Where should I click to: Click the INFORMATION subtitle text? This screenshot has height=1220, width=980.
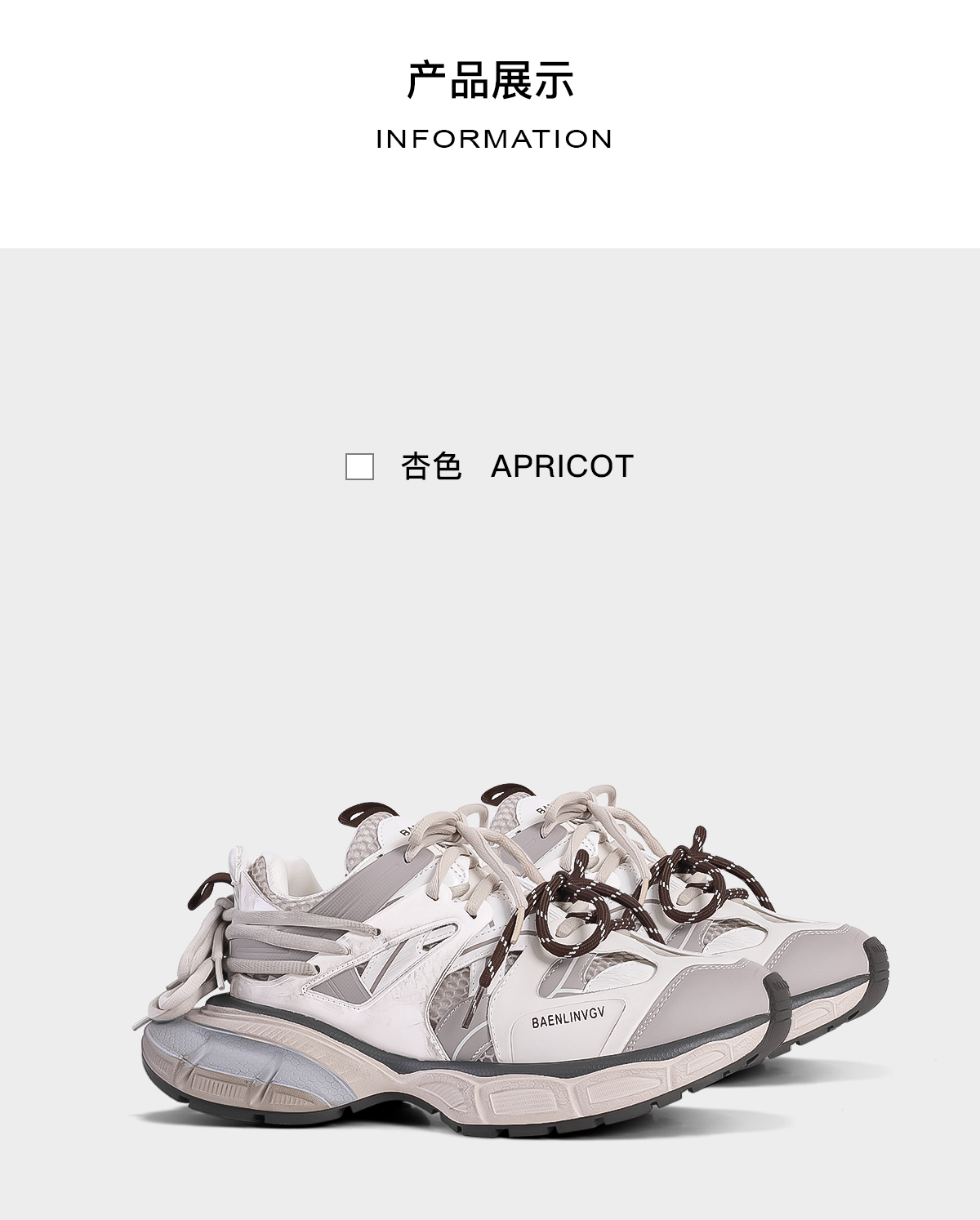[x=494, y=139]
